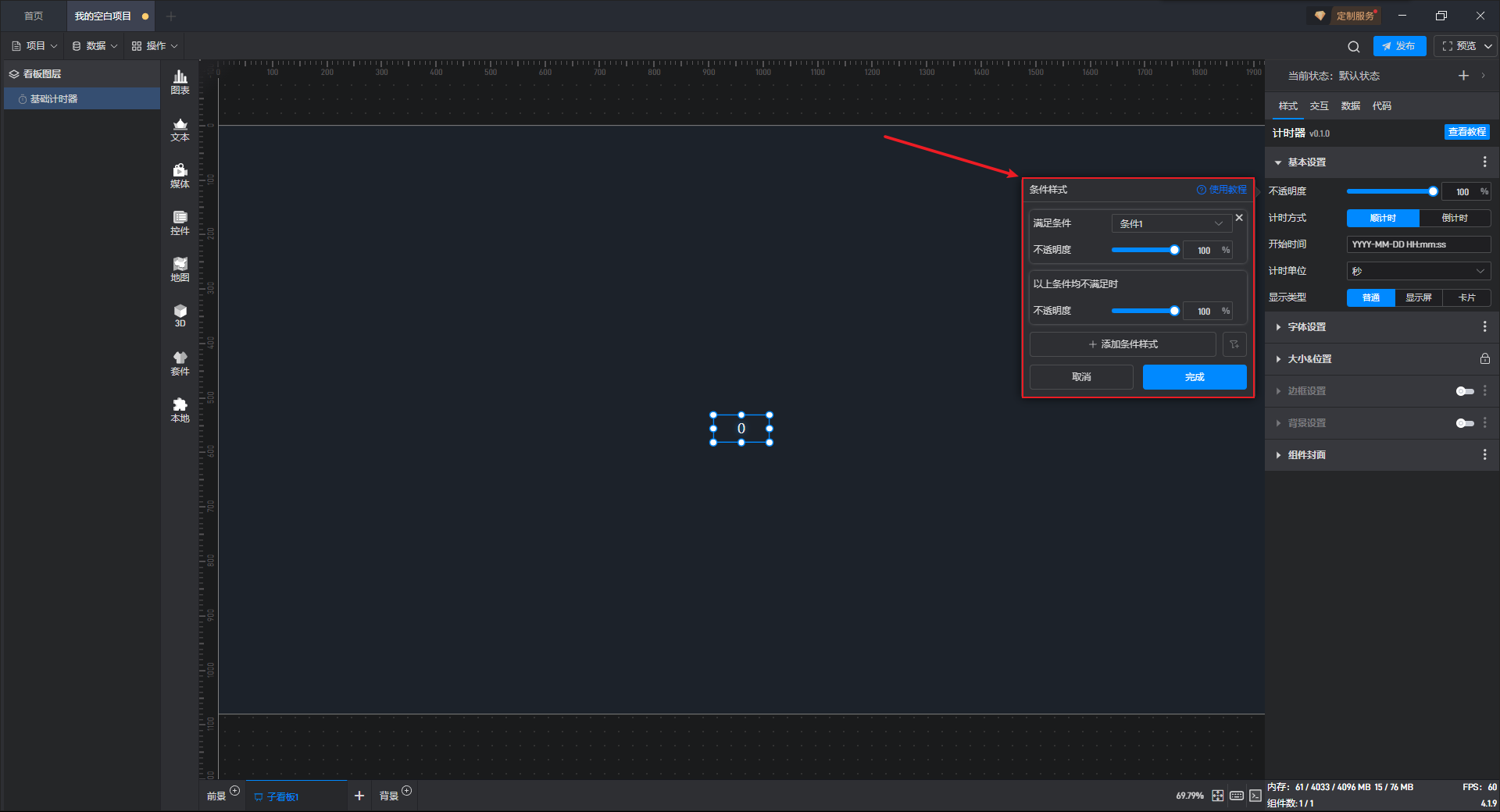Select 倒计时 countdown mode
The width and height of the screenshot is (1500, 812).
(1455, 219)
